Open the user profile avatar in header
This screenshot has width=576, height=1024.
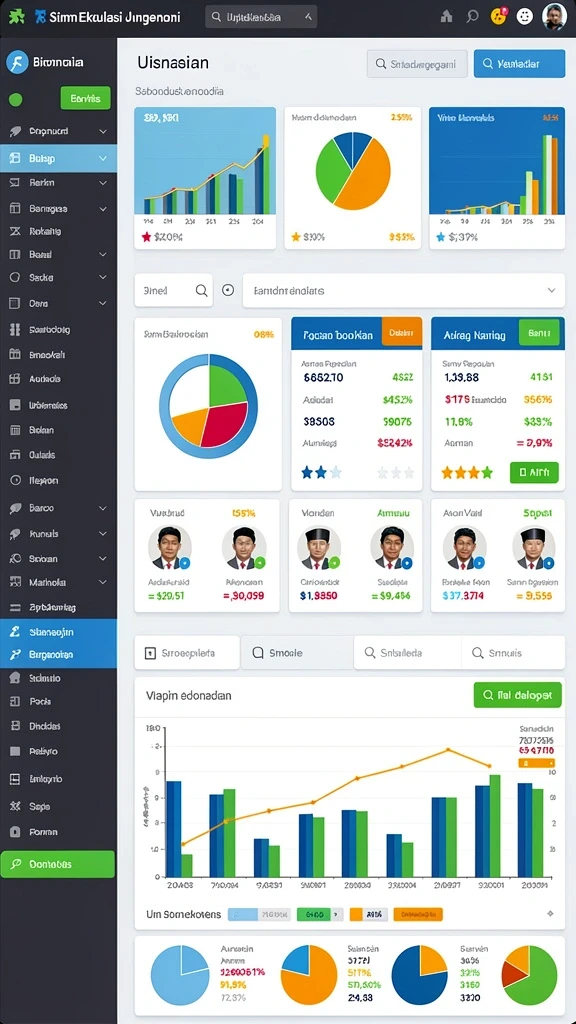pyautogui.click(x=554, y=16)
